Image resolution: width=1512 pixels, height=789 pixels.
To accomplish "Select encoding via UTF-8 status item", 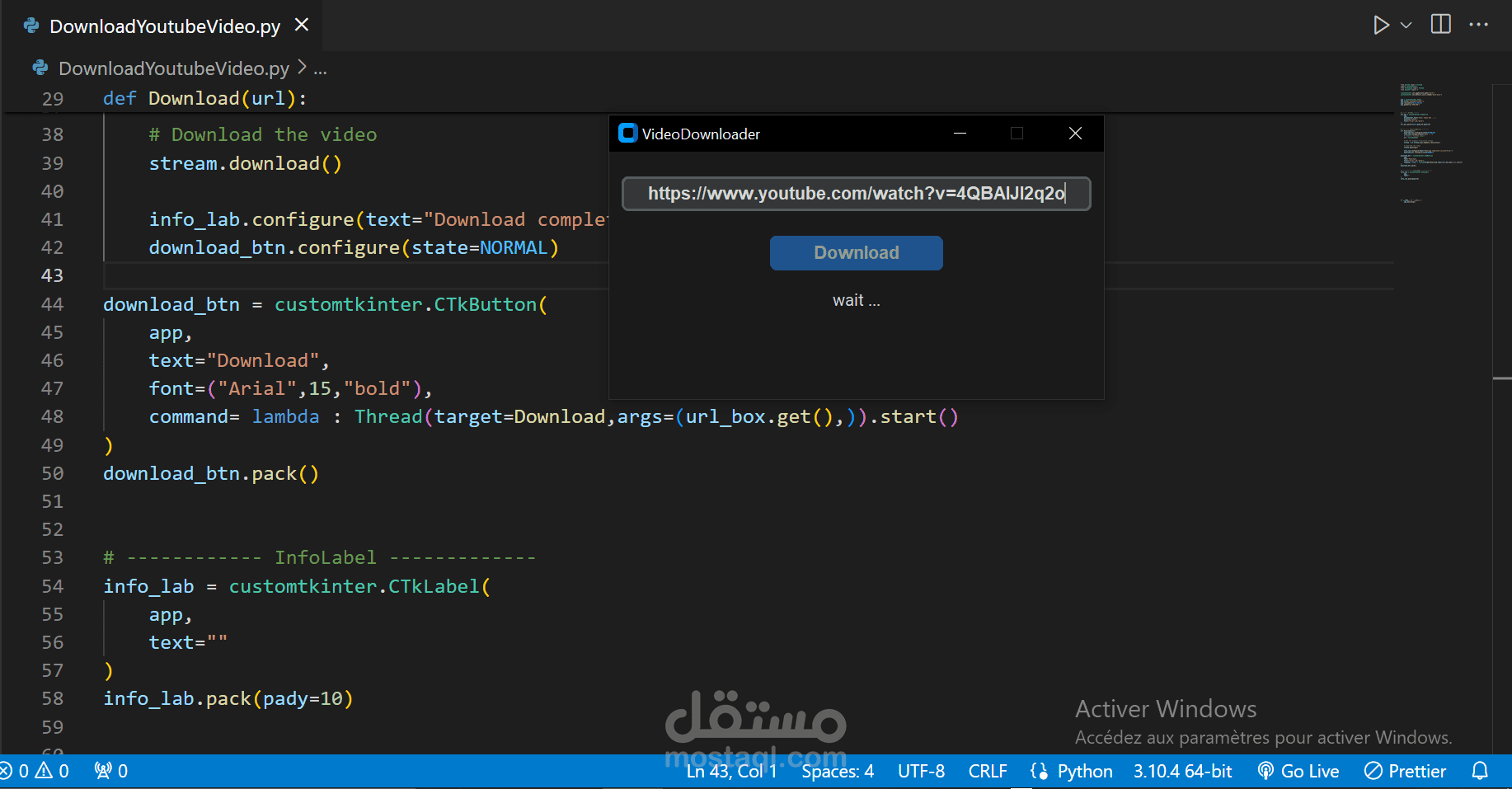I will 921,771.
